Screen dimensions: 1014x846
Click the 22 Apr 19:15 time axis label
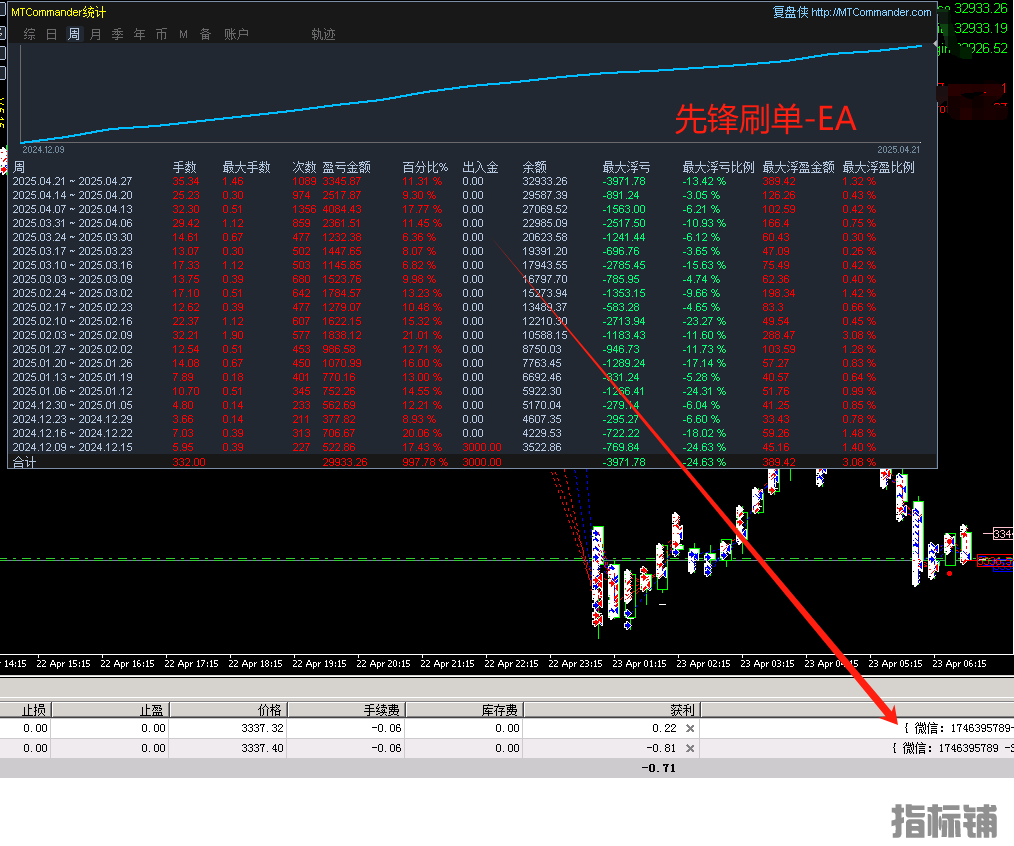tap(319, 664)
